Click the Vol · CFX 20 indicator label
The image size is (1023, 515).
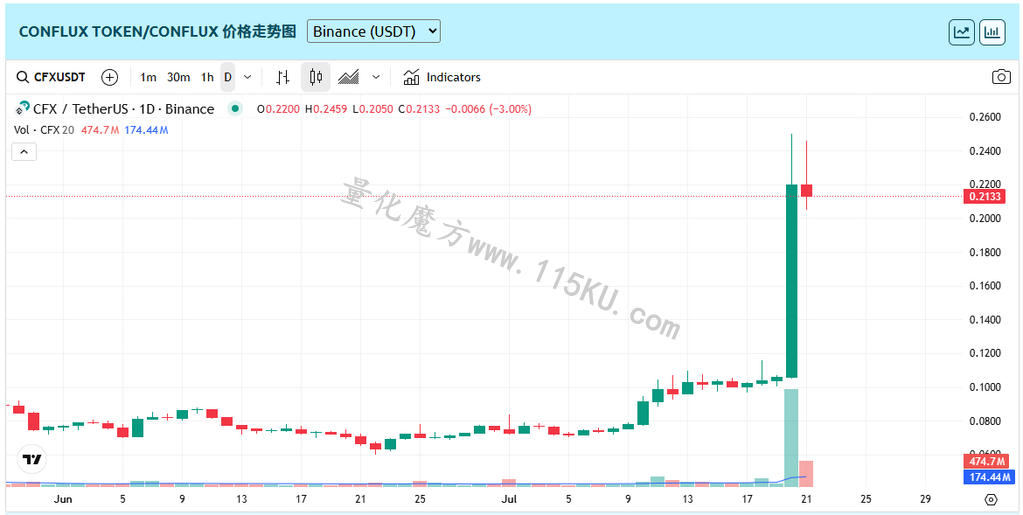click(44, 130)
